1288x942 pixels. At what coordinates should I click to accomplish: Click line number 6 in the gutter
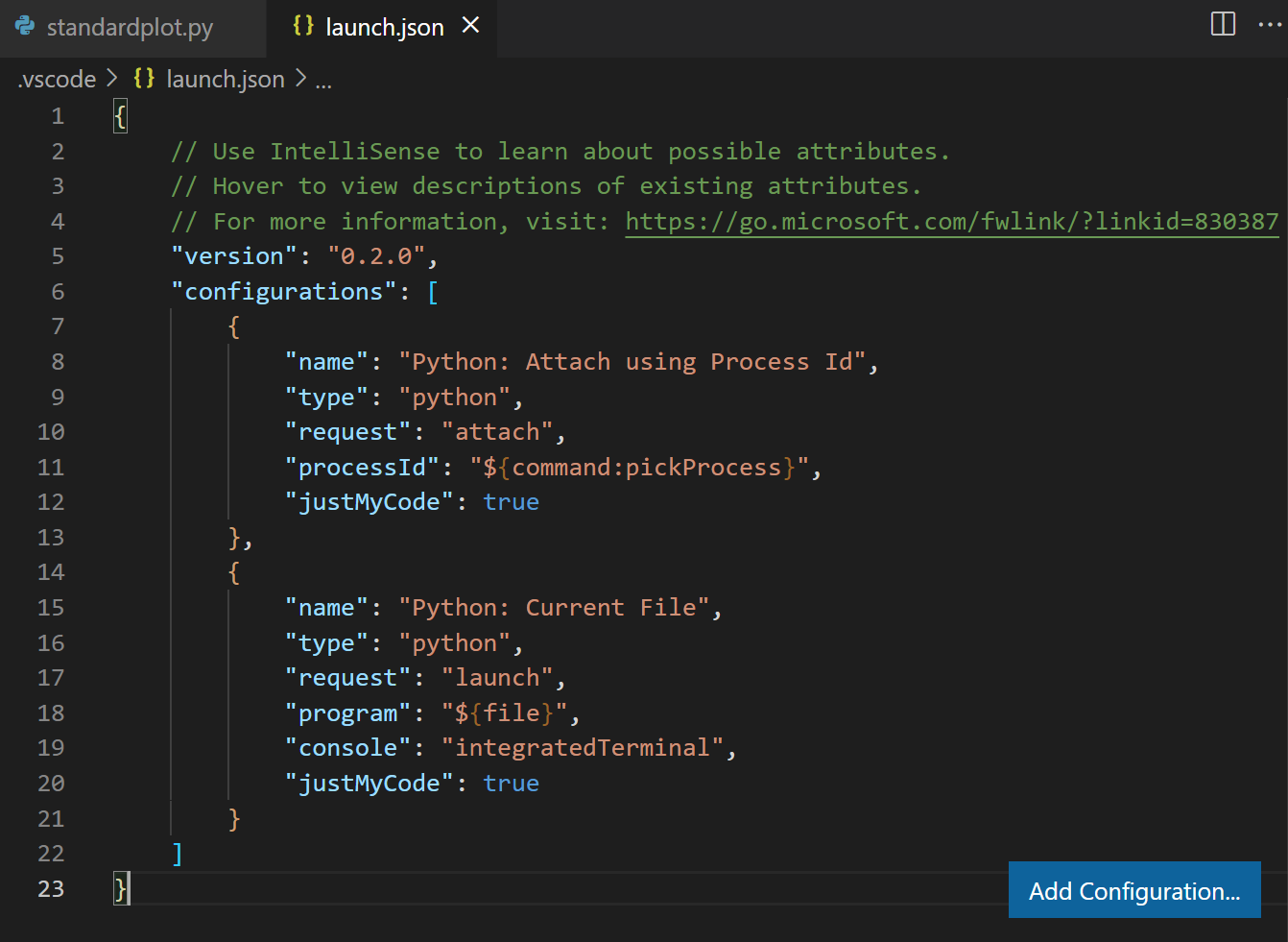58,292
